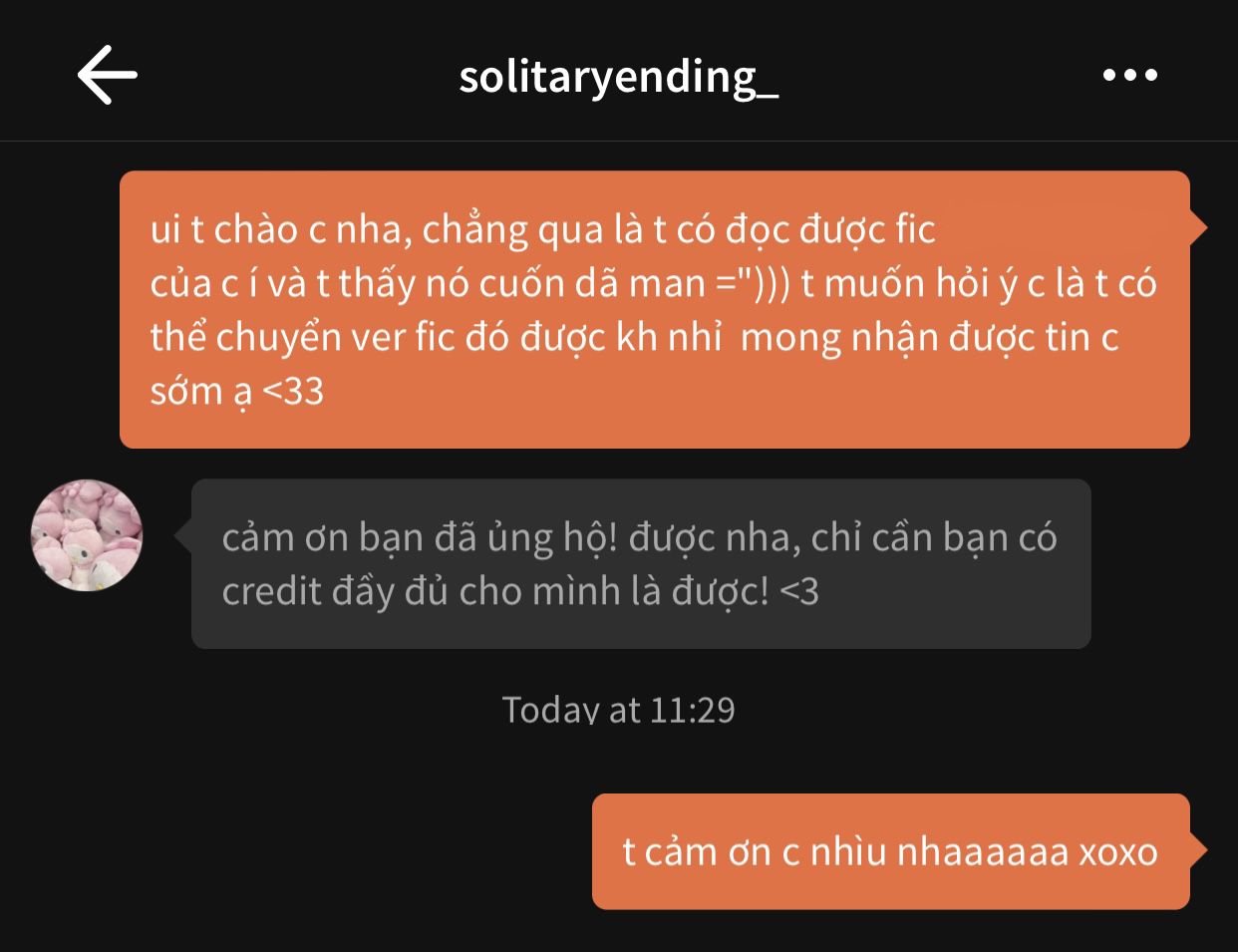Tap the "Today at 11:29" timestamp
The image size is (1238, 952).
click(618, 710)
